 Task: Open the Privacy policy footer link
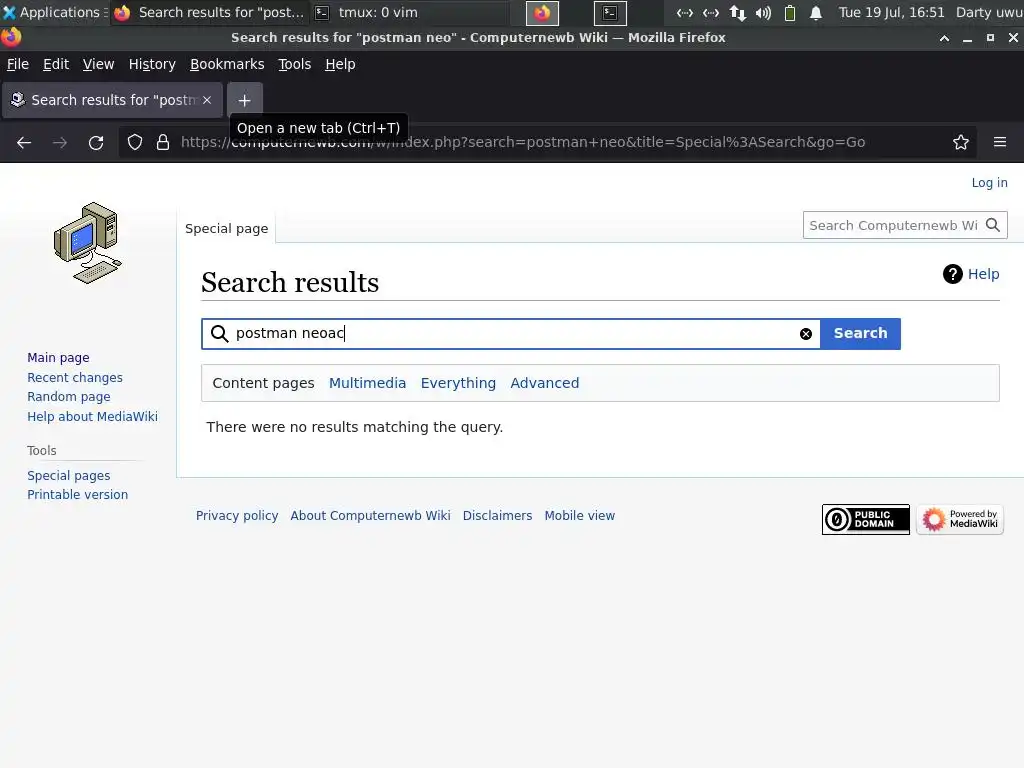click(237, 516)
